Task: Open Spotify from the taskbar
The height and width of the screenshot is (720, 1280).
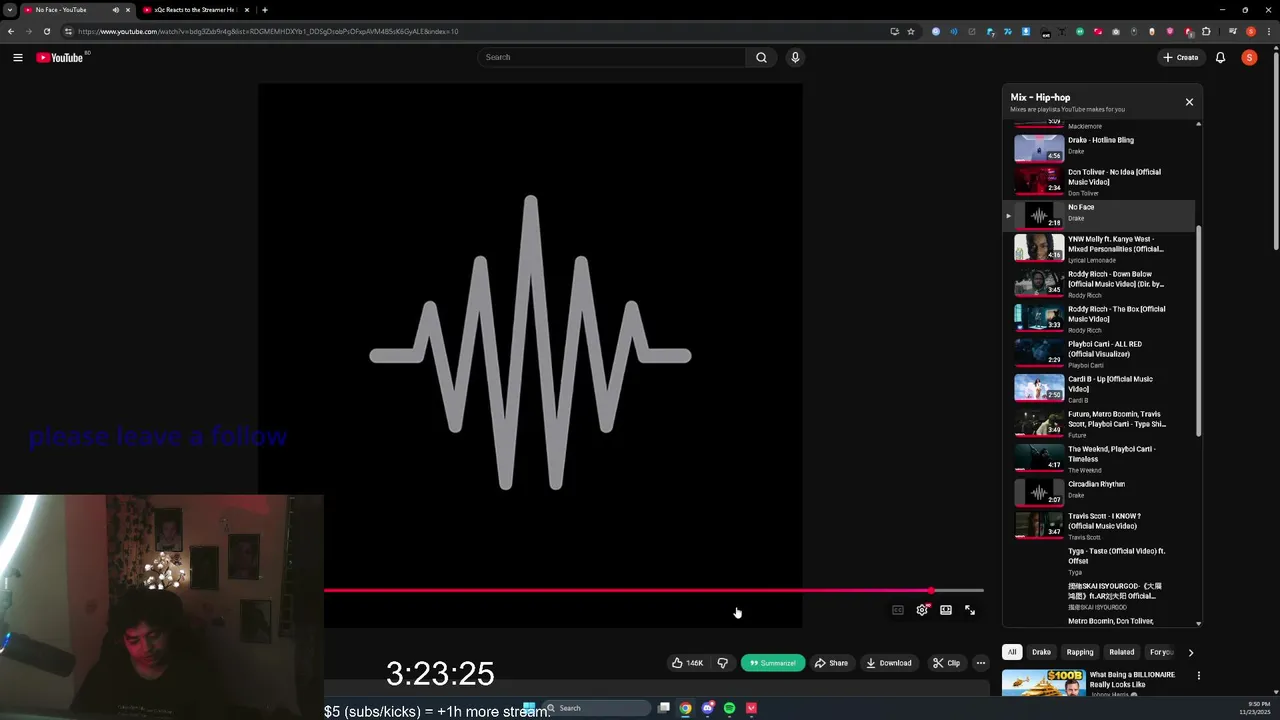Action: coord(729,708)
